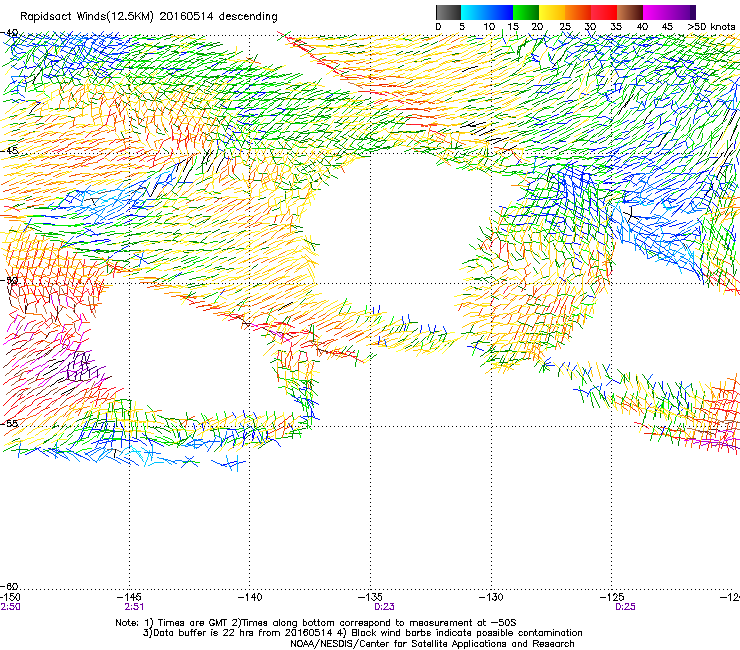Click the '>50 knots' legend label
This screenshot has width=740, height=650.
coord(711,27)
